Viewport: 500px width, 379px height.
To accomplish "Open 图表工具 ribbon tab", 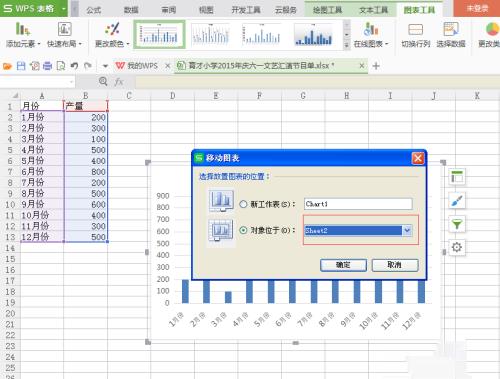I will tap(419, 10).
